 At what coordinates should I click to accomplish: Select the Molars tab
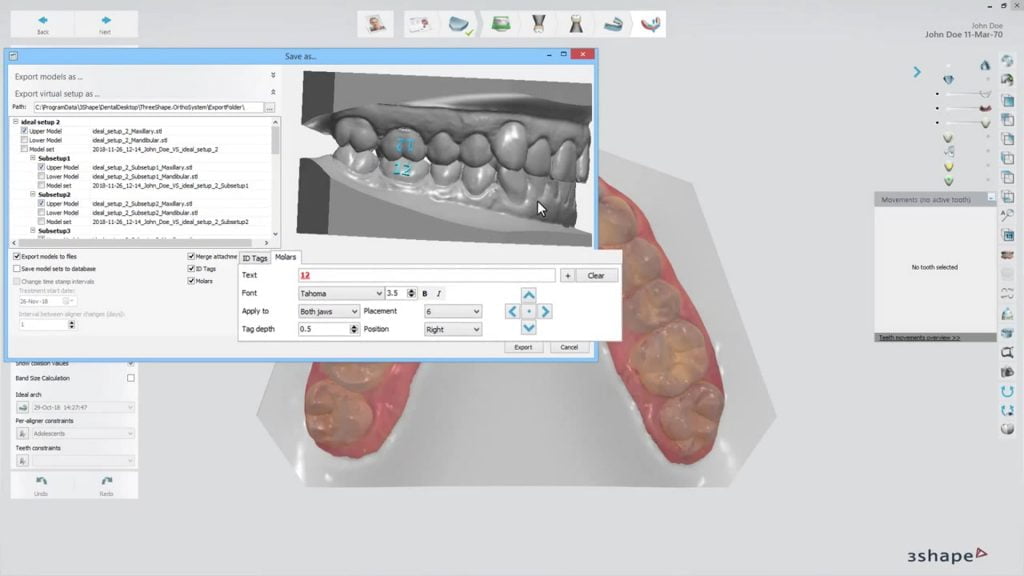285,258
